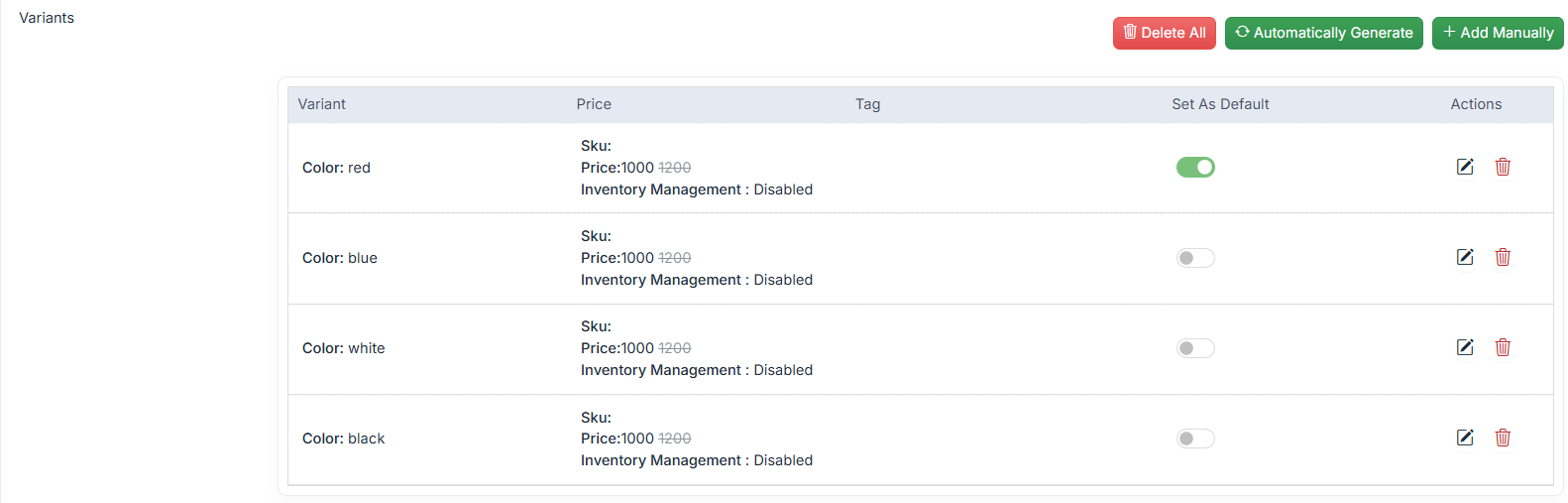Viewport: 1568px width, 503px height.
Task: Edit the blue color variant
Action: (x=1464, y=257)
